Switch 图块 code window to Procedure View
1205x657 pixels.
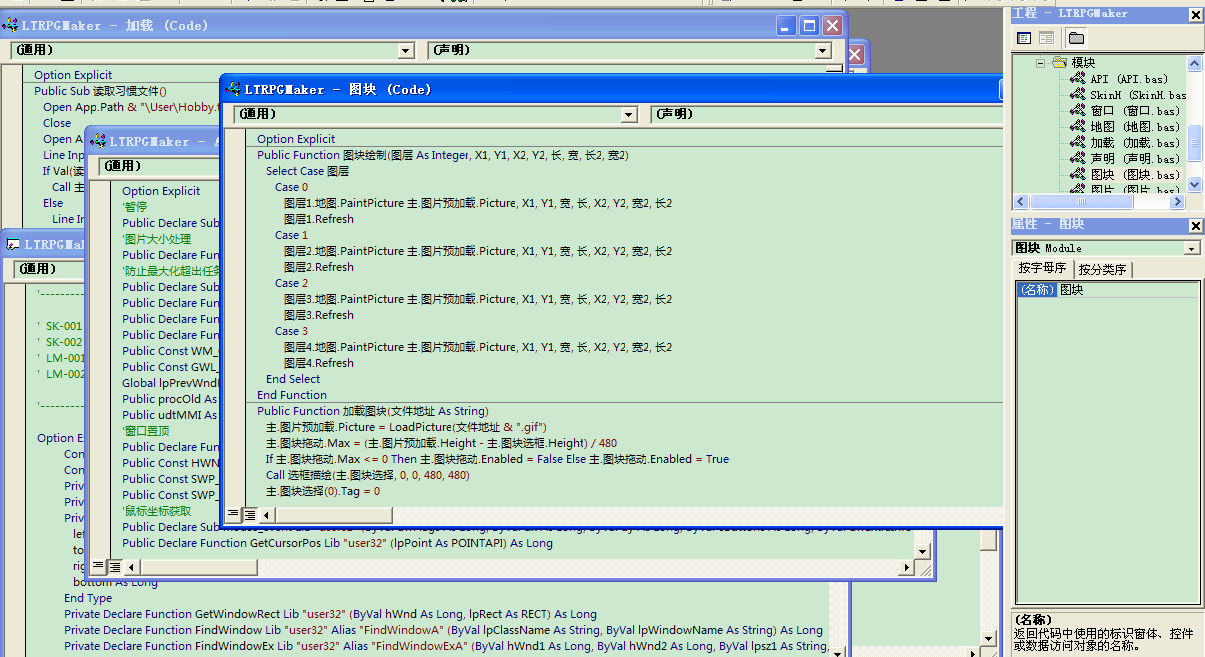pos(233,514)
